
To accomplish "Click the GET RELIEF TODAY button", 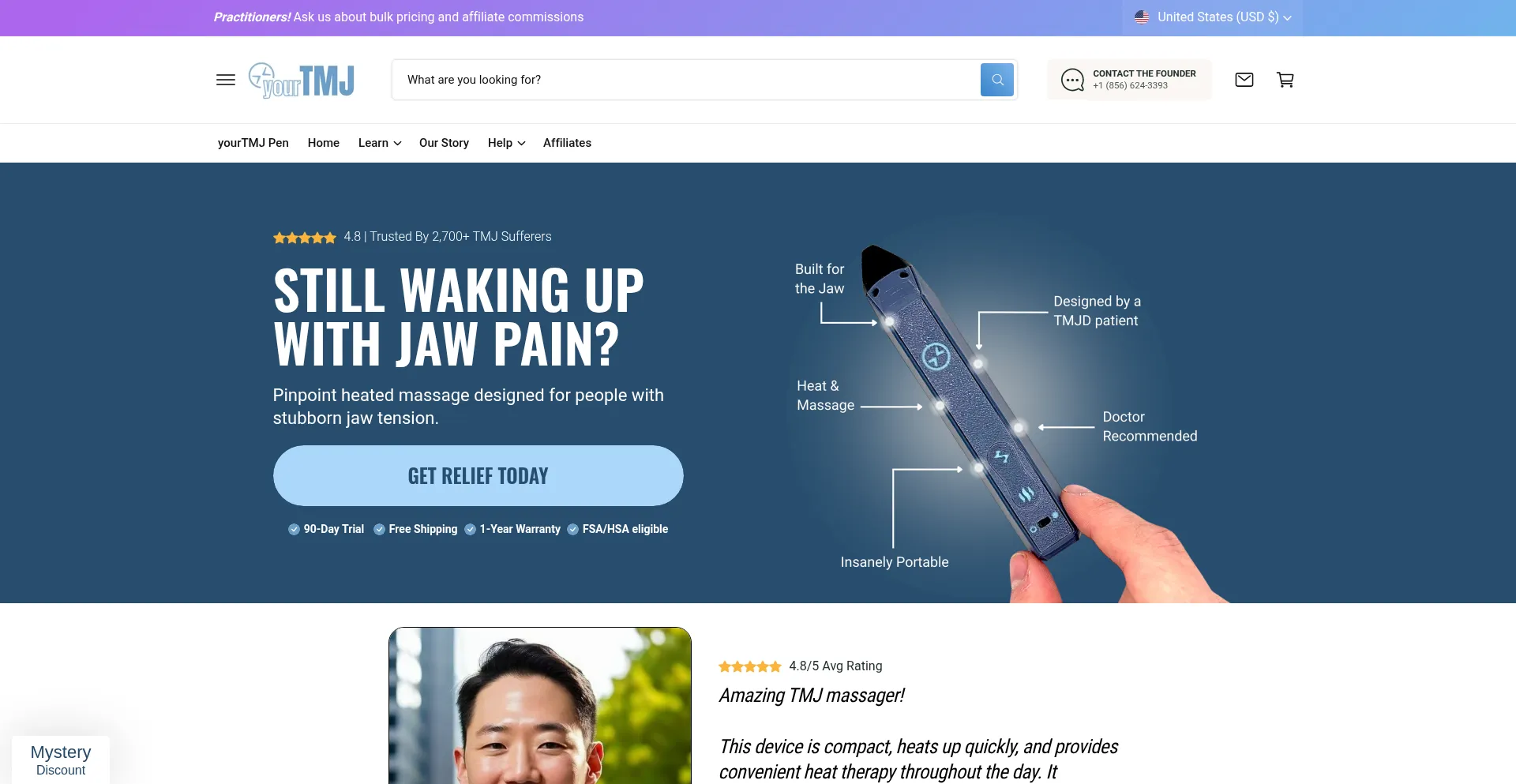I will [478, 476].
